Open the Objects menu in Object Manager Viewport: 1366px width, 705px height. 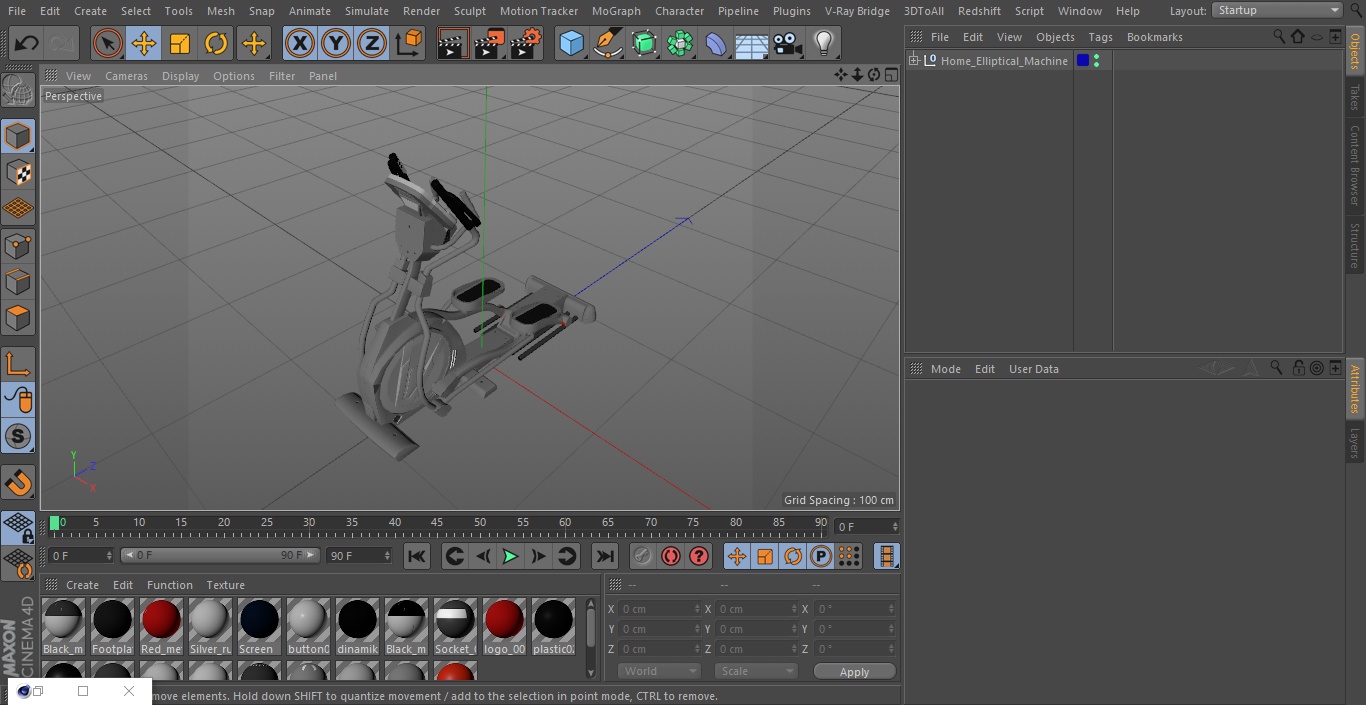pos(1055,37)
